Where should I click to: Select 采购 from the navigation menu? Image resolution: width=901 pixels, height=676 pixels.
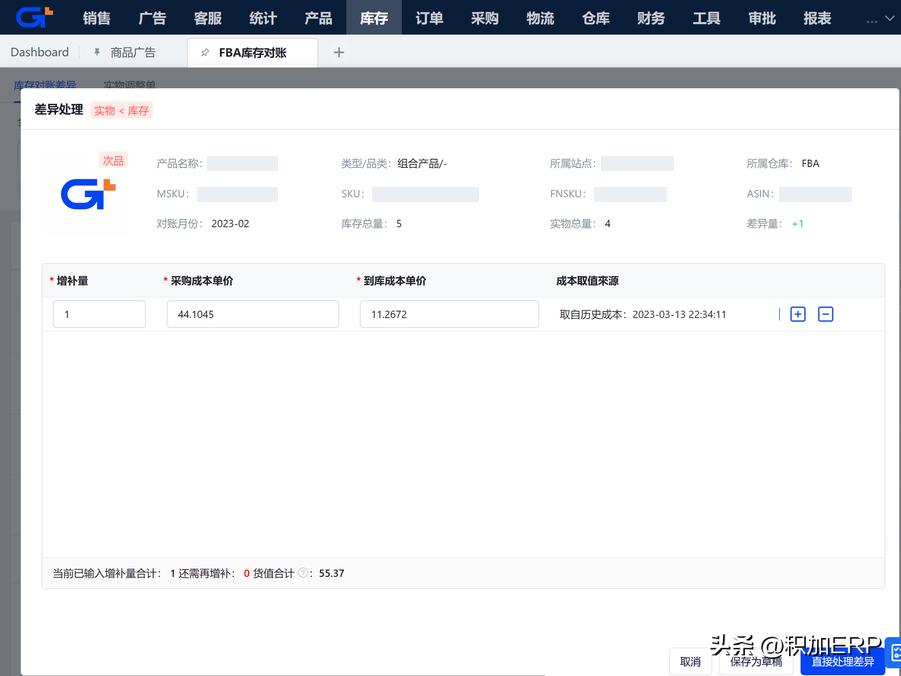(x=484, y=17)
